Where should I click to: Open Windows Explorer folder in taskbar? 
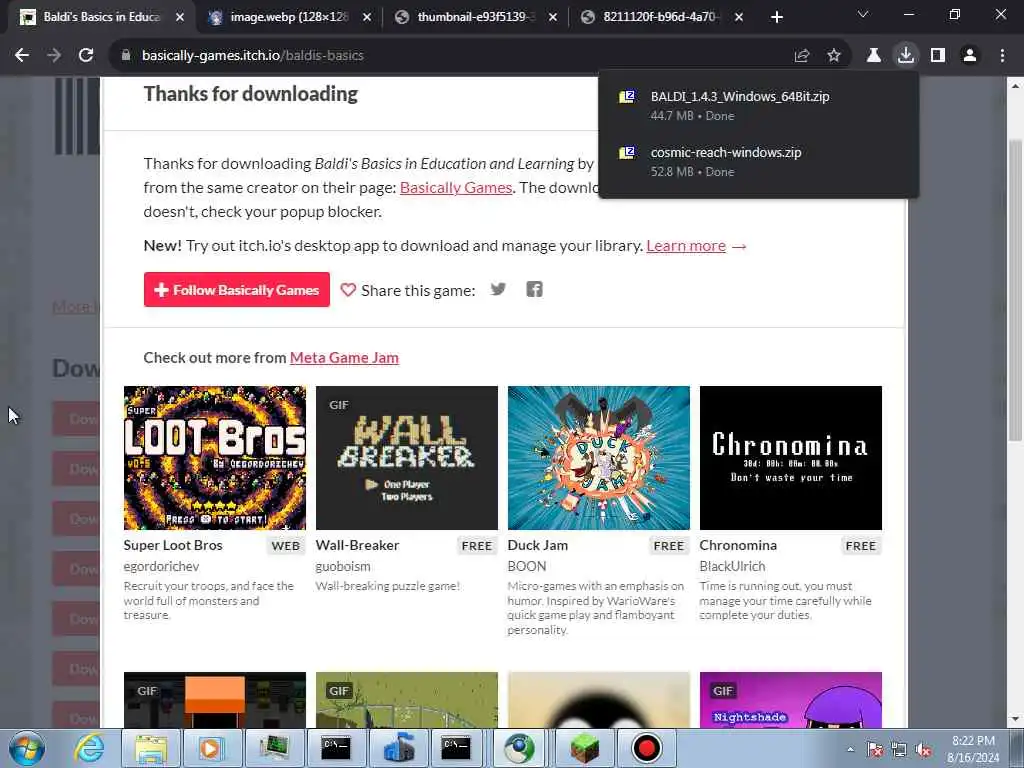(x=151, y=748)
